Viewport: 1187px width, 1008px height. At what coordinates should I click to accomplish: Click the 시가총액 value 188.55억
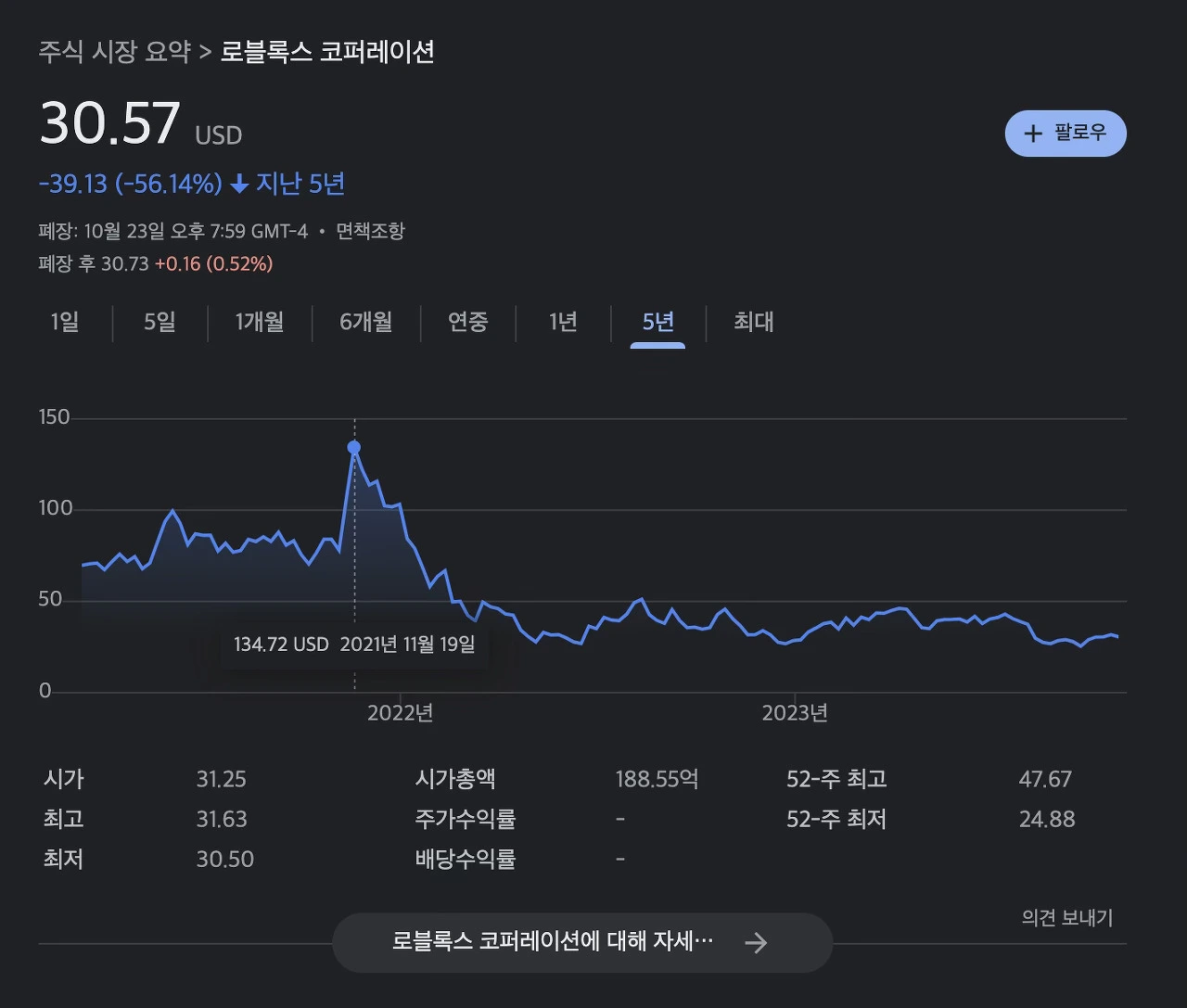tap(657, 780)
